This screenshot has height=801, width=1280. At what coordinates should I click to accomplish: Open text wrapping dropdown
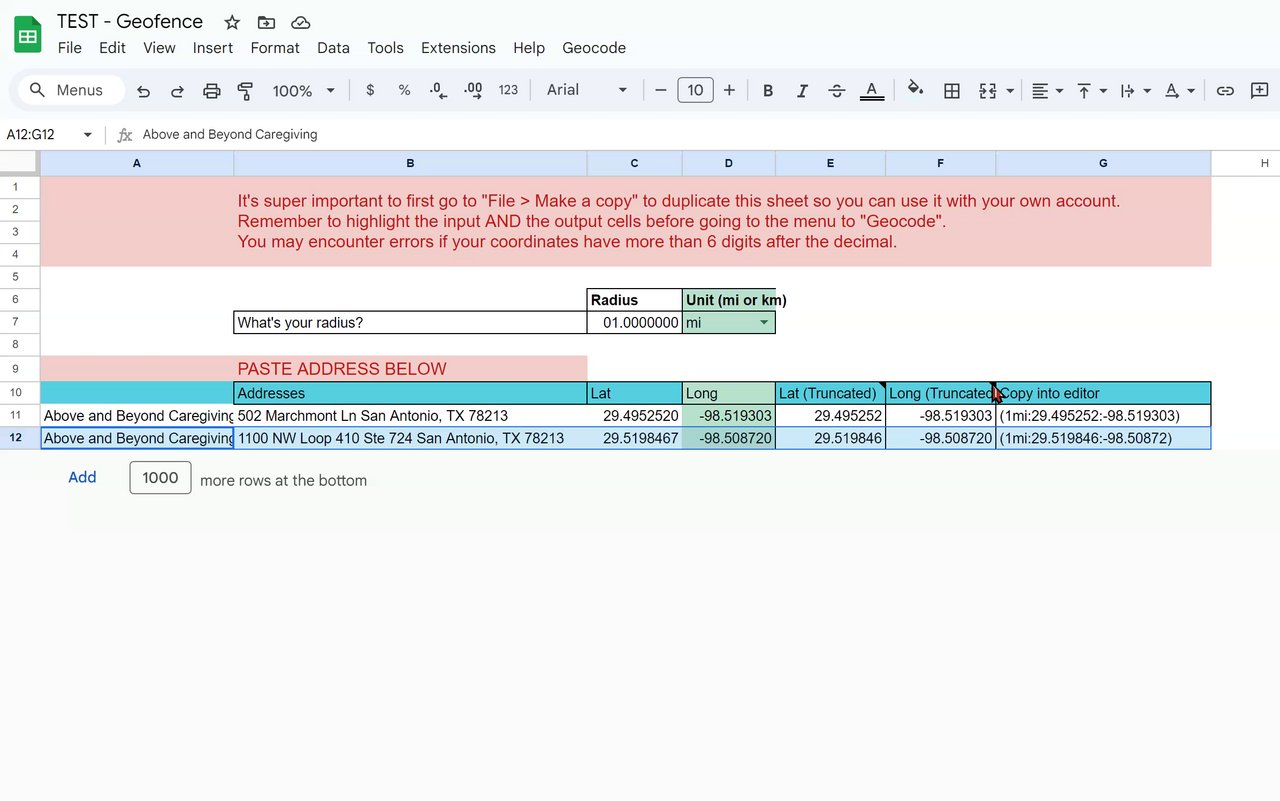click(x=1135, y=90)
